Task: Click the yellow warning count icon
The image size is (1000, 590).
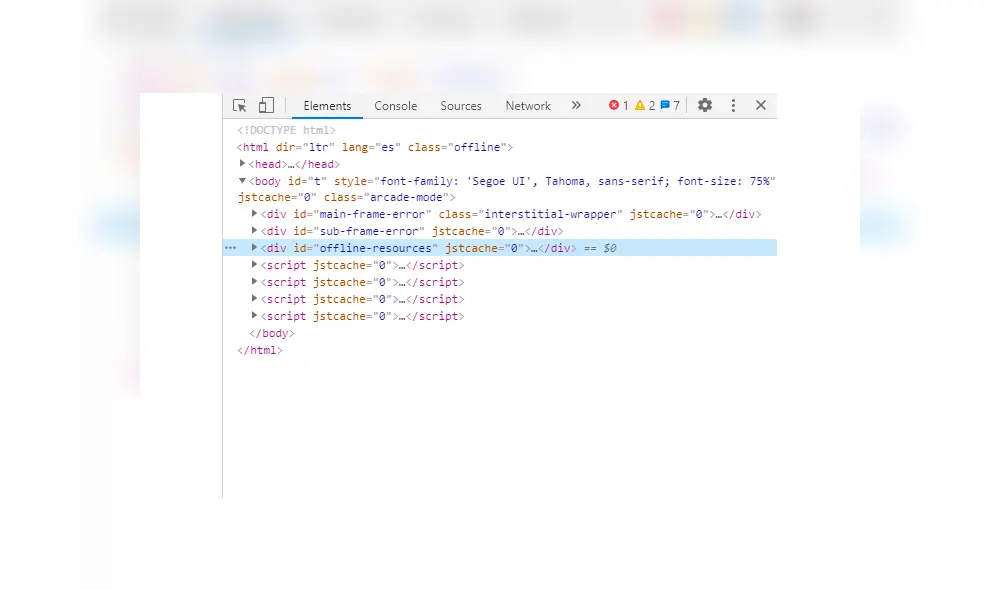Action: (640, 105)
